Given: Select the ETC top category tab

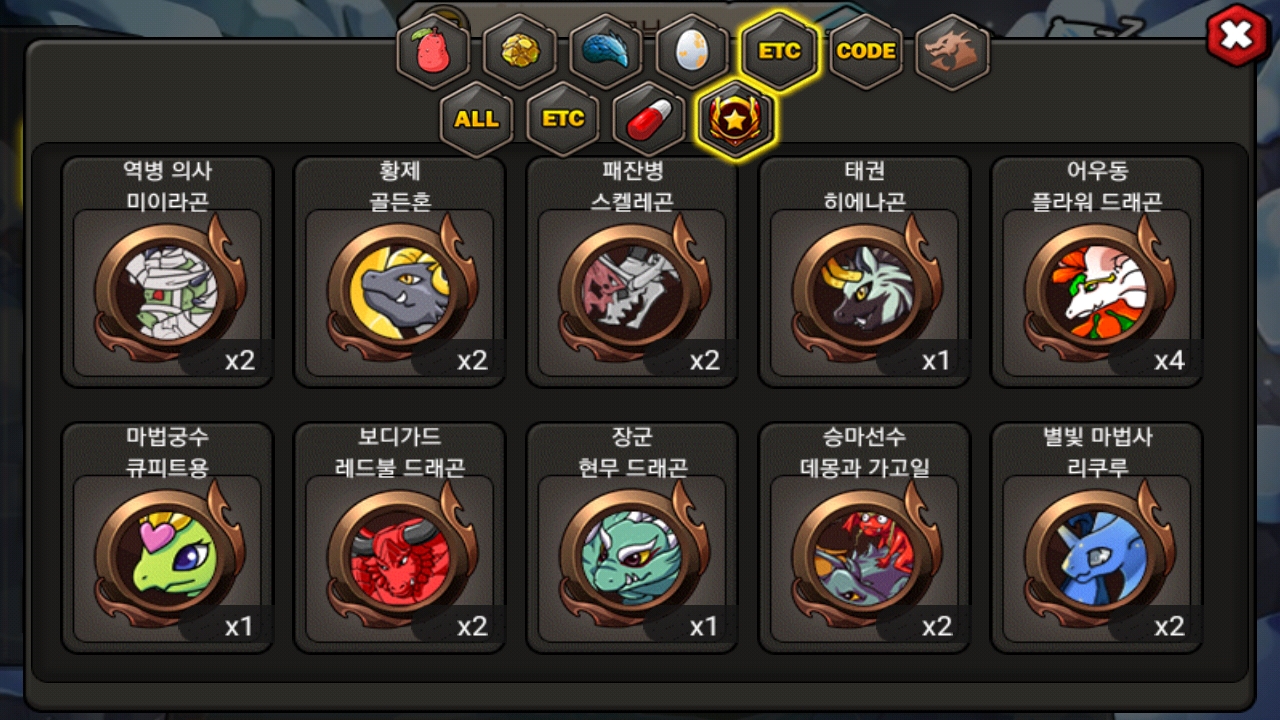Looking at the screenshot, I should (x=779, y=51).
